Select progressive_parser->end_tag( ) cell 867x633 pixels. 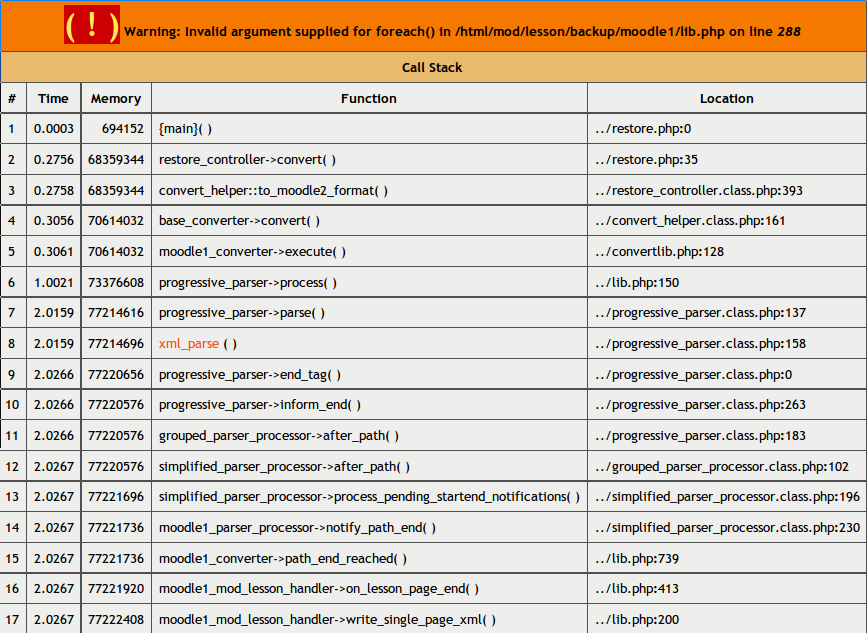point(369,375)
